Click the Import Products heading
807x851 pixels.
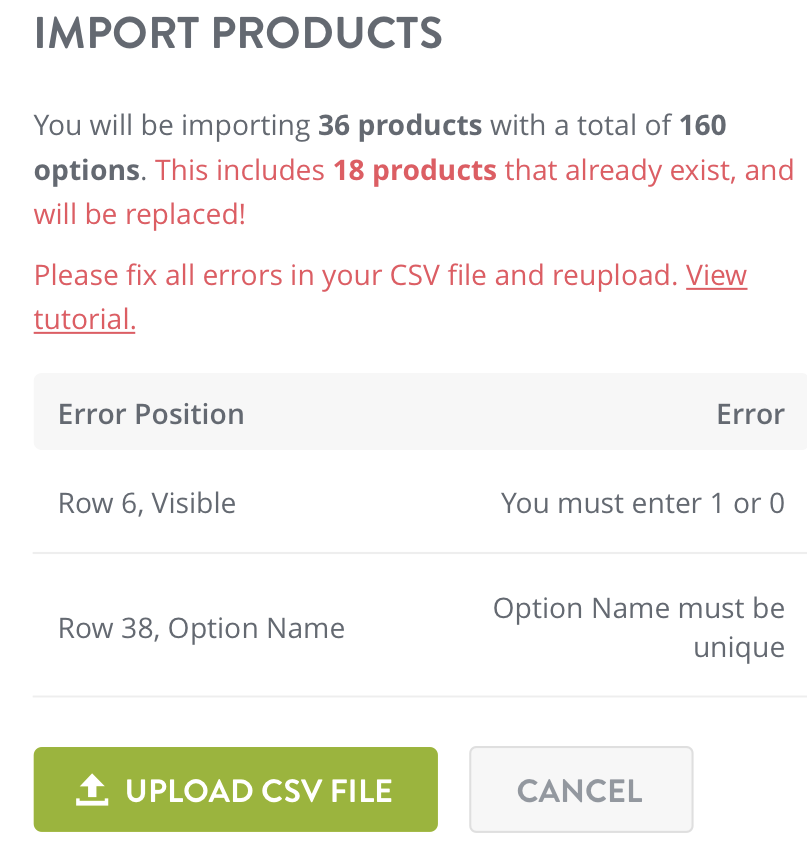[x=239, y=33]
